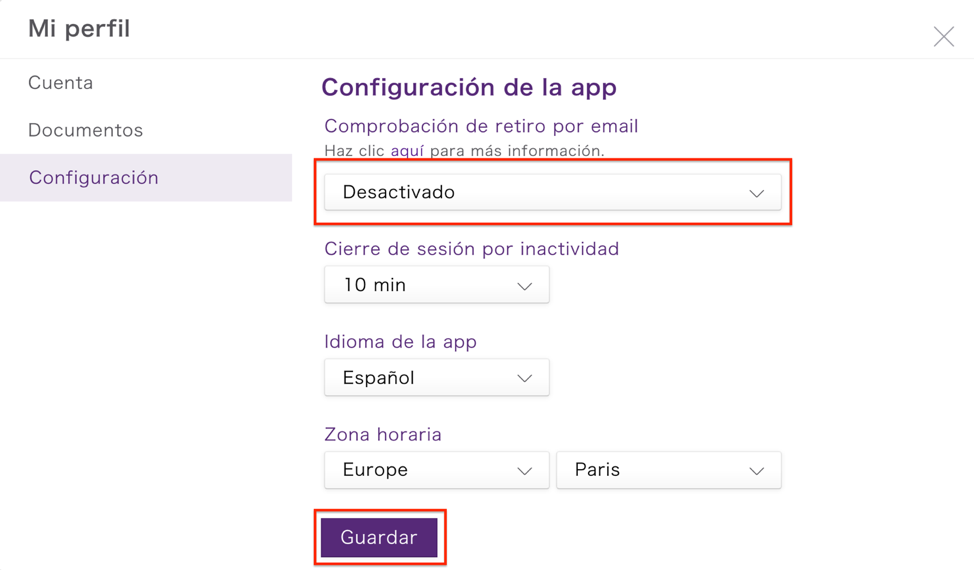
Task: Click the 'Configuración de la app' heading
Action: point(469,88)
